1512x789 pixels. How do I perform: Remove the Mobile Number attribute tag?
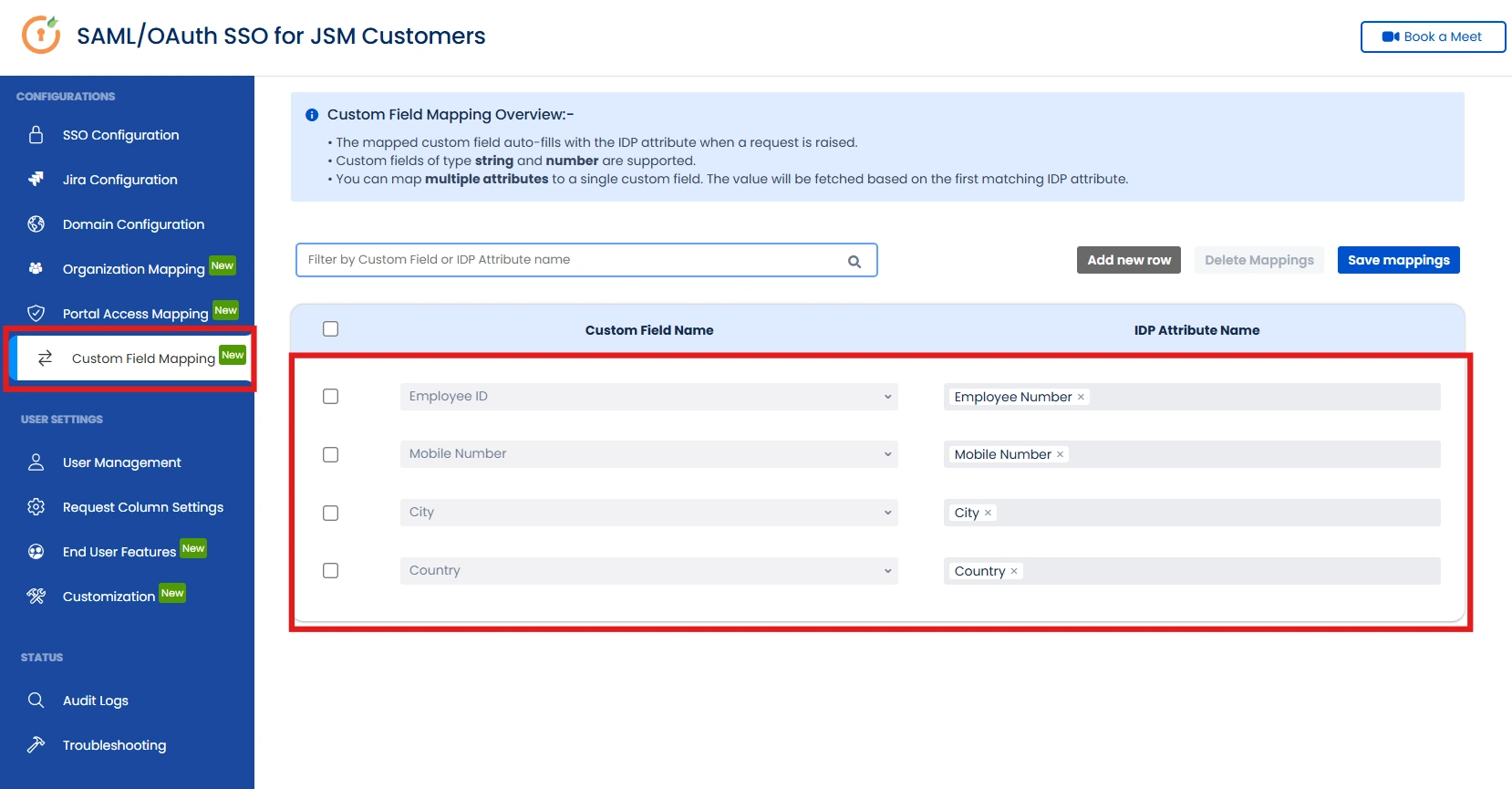coord(1060,454)
